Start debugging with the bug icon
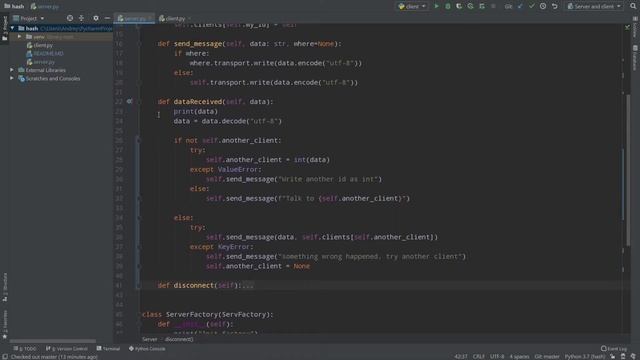Viewport: 640px width, 360px height. click(448, 6)
